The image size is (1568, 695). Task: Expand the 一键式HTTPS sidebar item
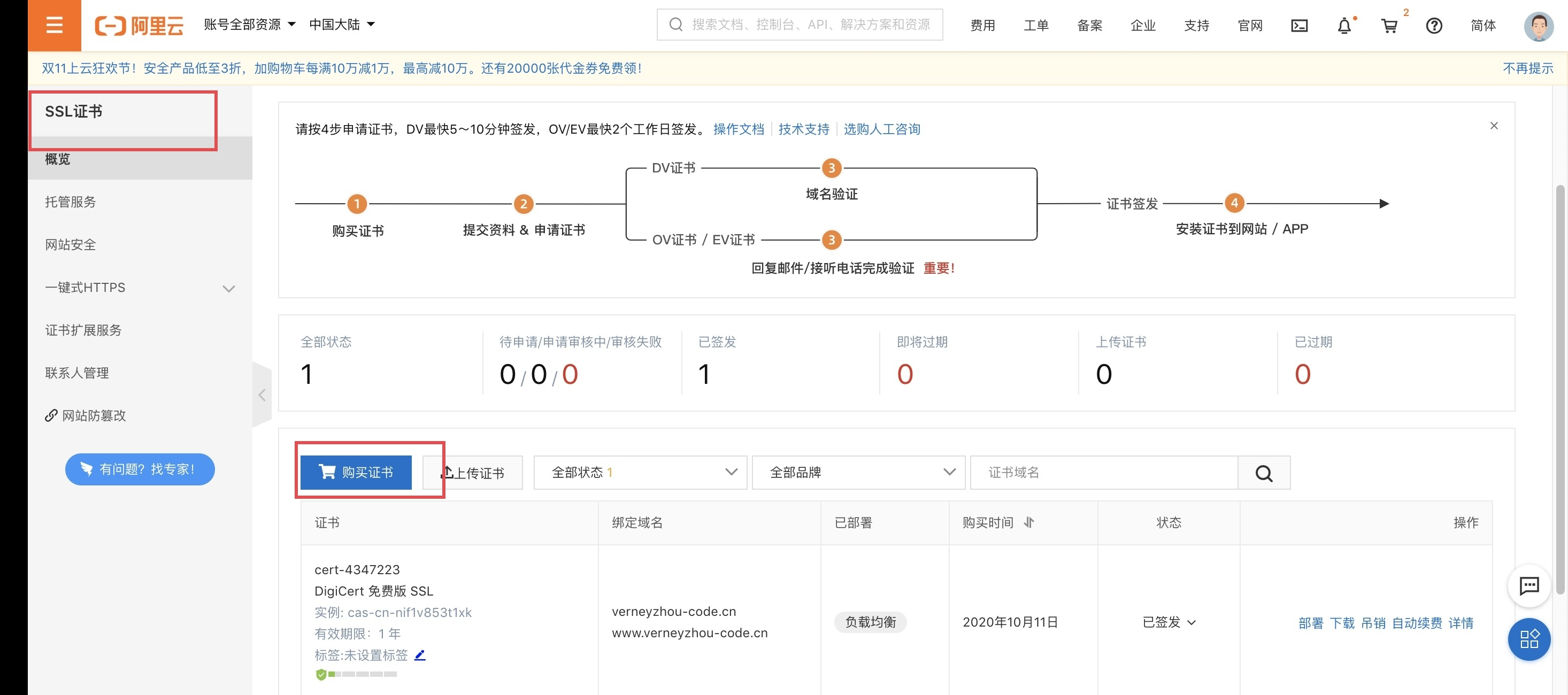click(228, 289)
